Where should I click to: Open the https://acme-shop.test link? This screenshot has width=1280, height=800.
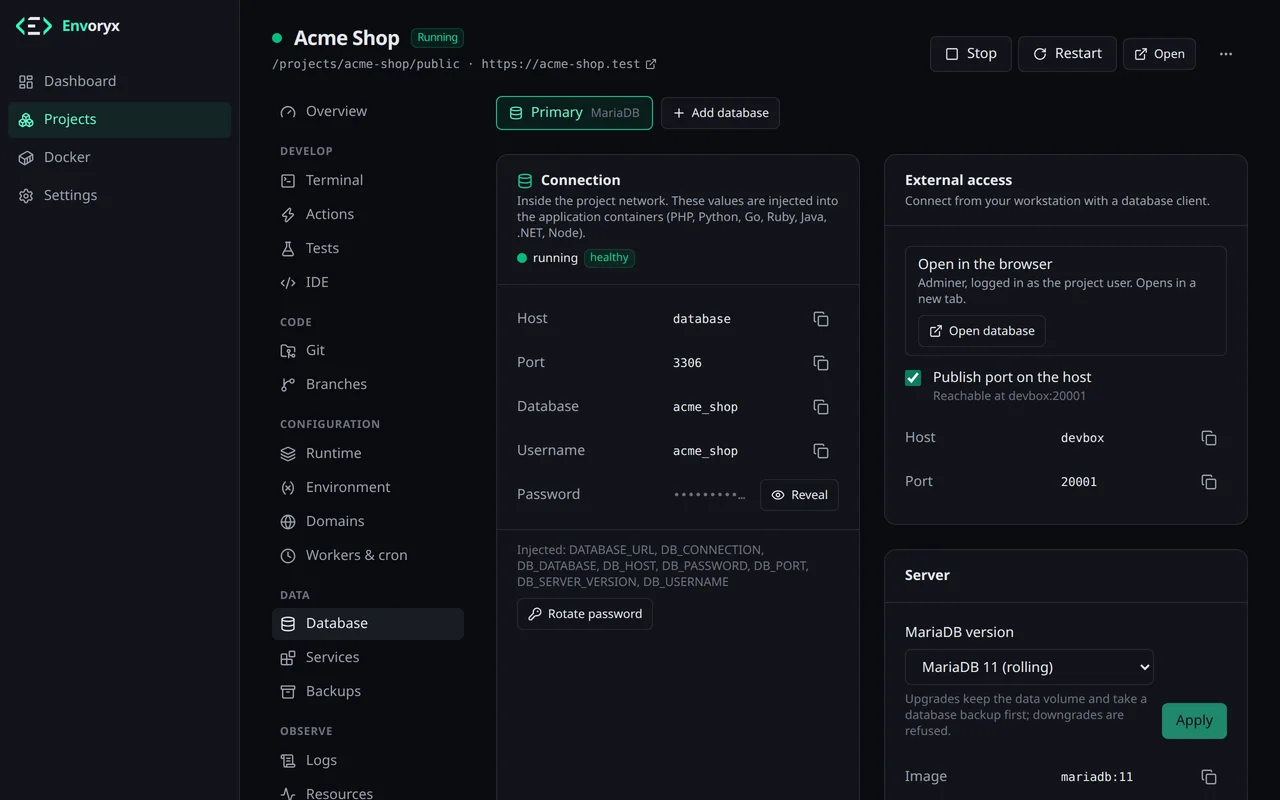point(569,64)
